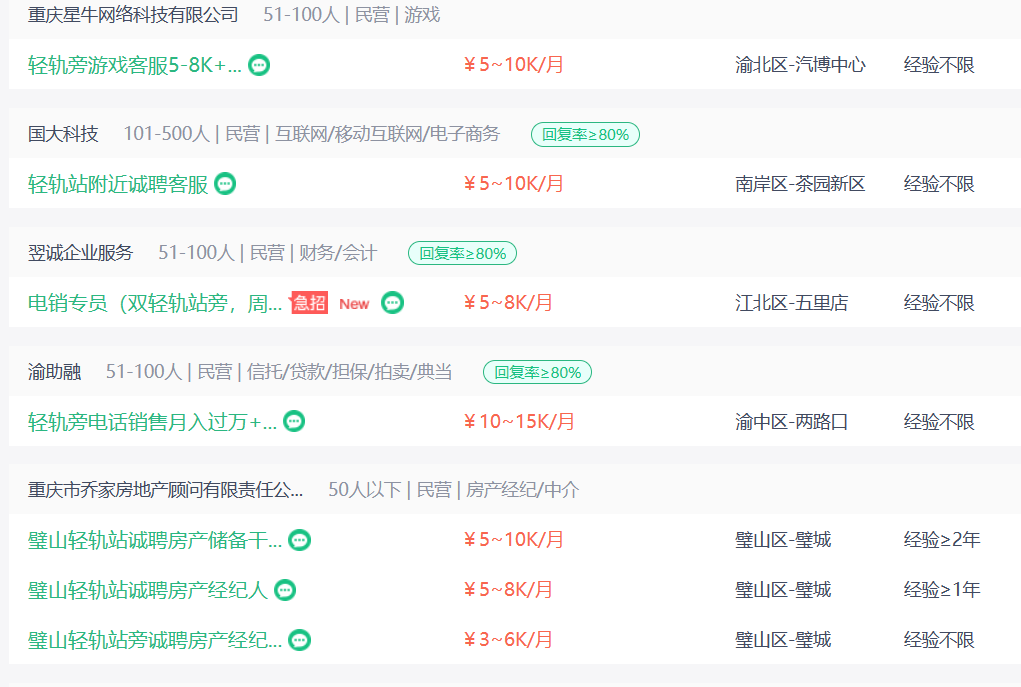Click the red 急招 urgent badge

[309, 303]
